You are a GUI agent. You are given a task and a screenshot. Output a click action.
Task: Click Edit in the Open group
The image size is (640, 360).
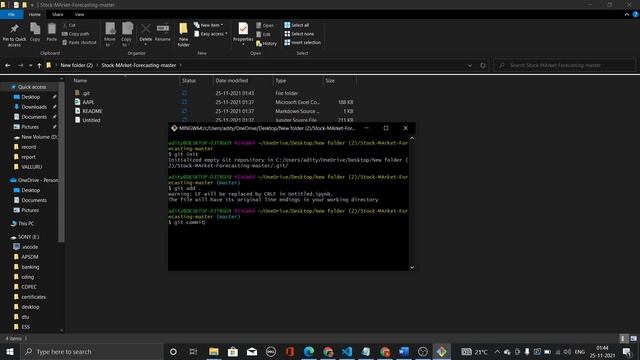click(263, 34)
